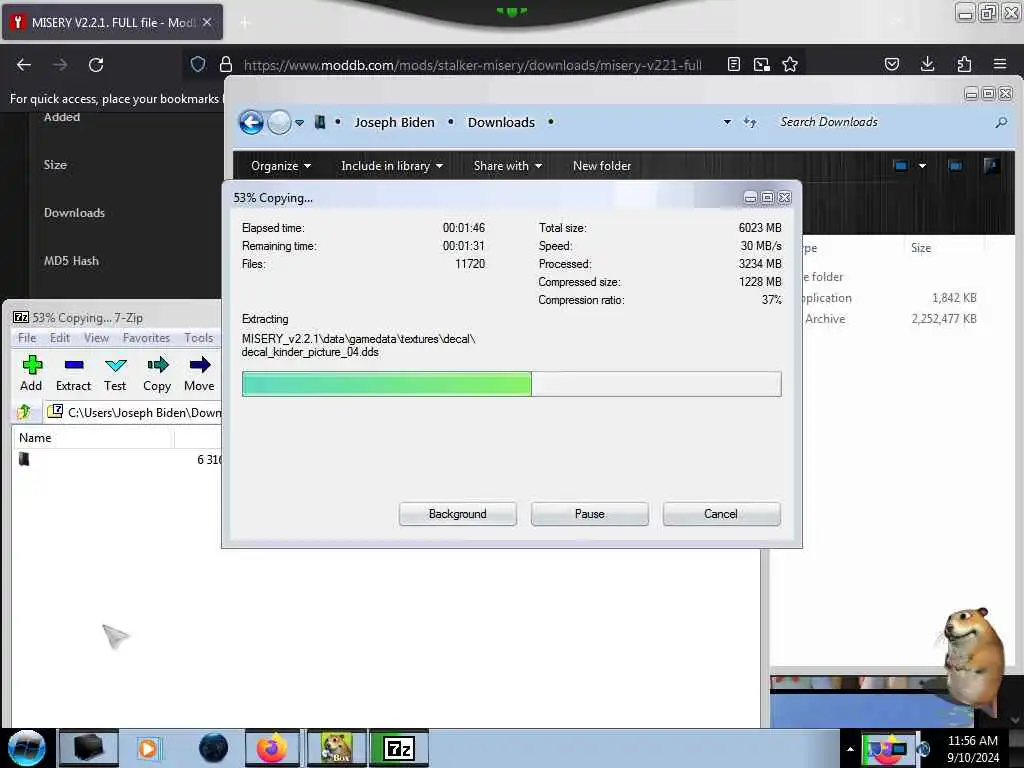Click the Name column header in 7-Zip
Viewport: 1024px width, 768px height.
click(x=93, y=438)
